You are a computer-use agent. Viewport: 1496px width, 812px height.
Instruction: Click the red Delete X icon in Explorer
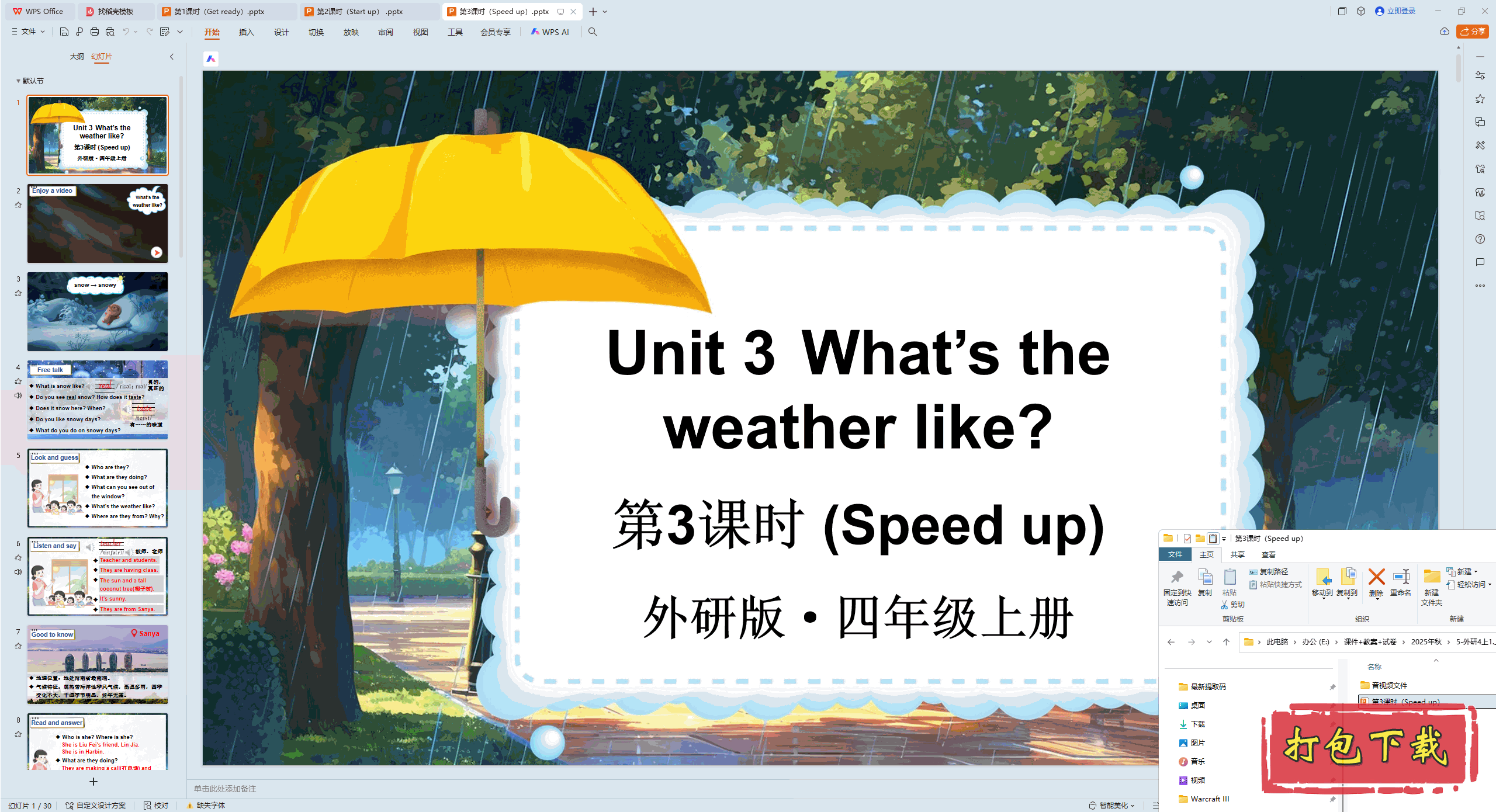pyautogui.click(x=1376, y=577)
